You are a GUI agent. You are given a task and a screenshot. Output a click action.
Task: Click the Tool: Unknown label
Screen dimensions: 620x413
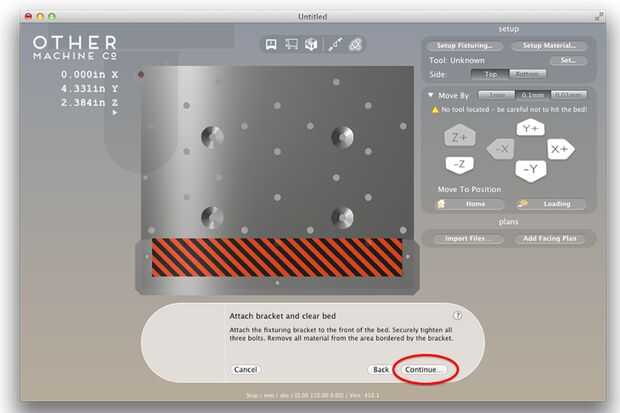[x=457, y=61]
